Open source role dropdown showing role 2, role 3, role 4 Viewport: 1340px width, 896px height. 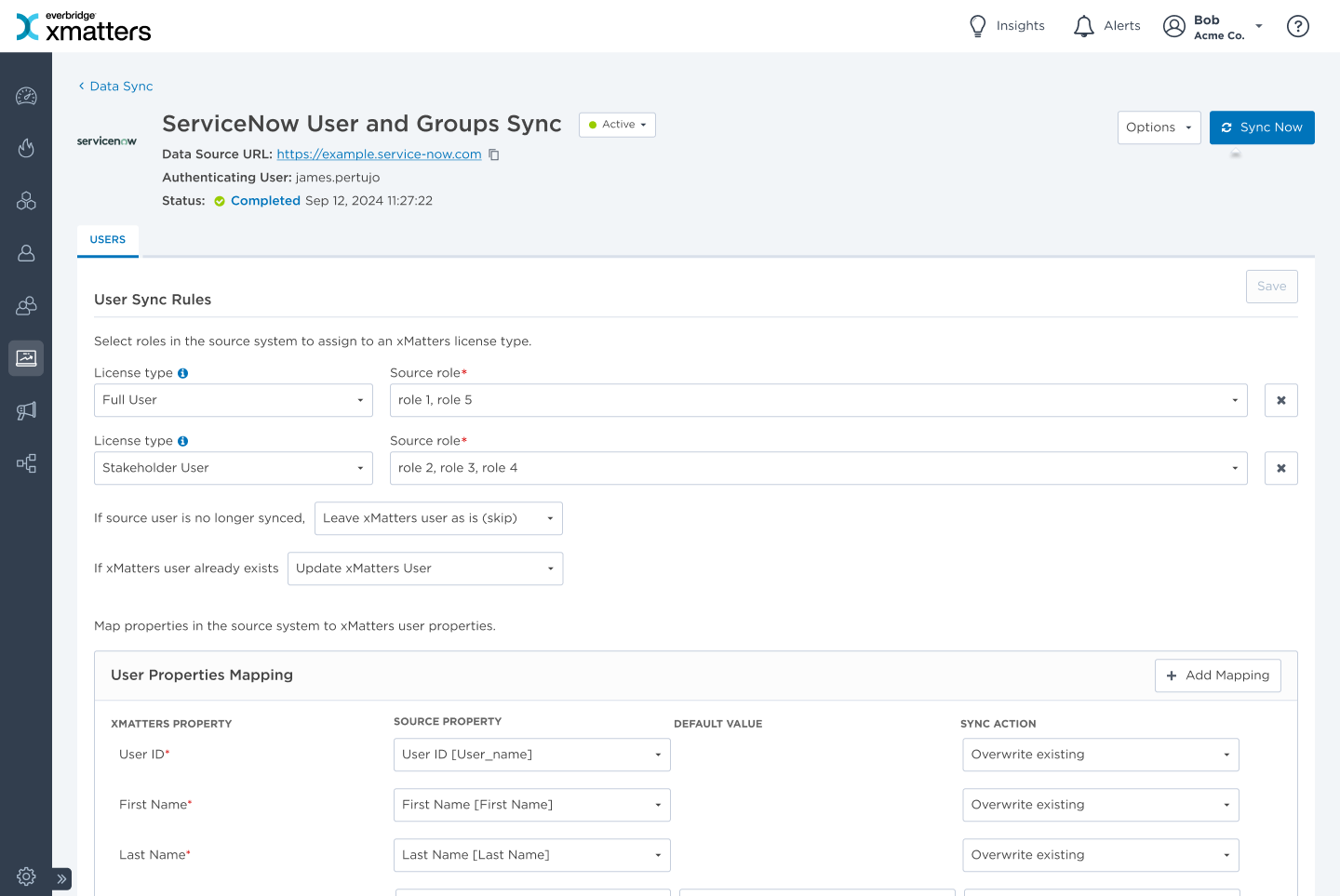819,468
